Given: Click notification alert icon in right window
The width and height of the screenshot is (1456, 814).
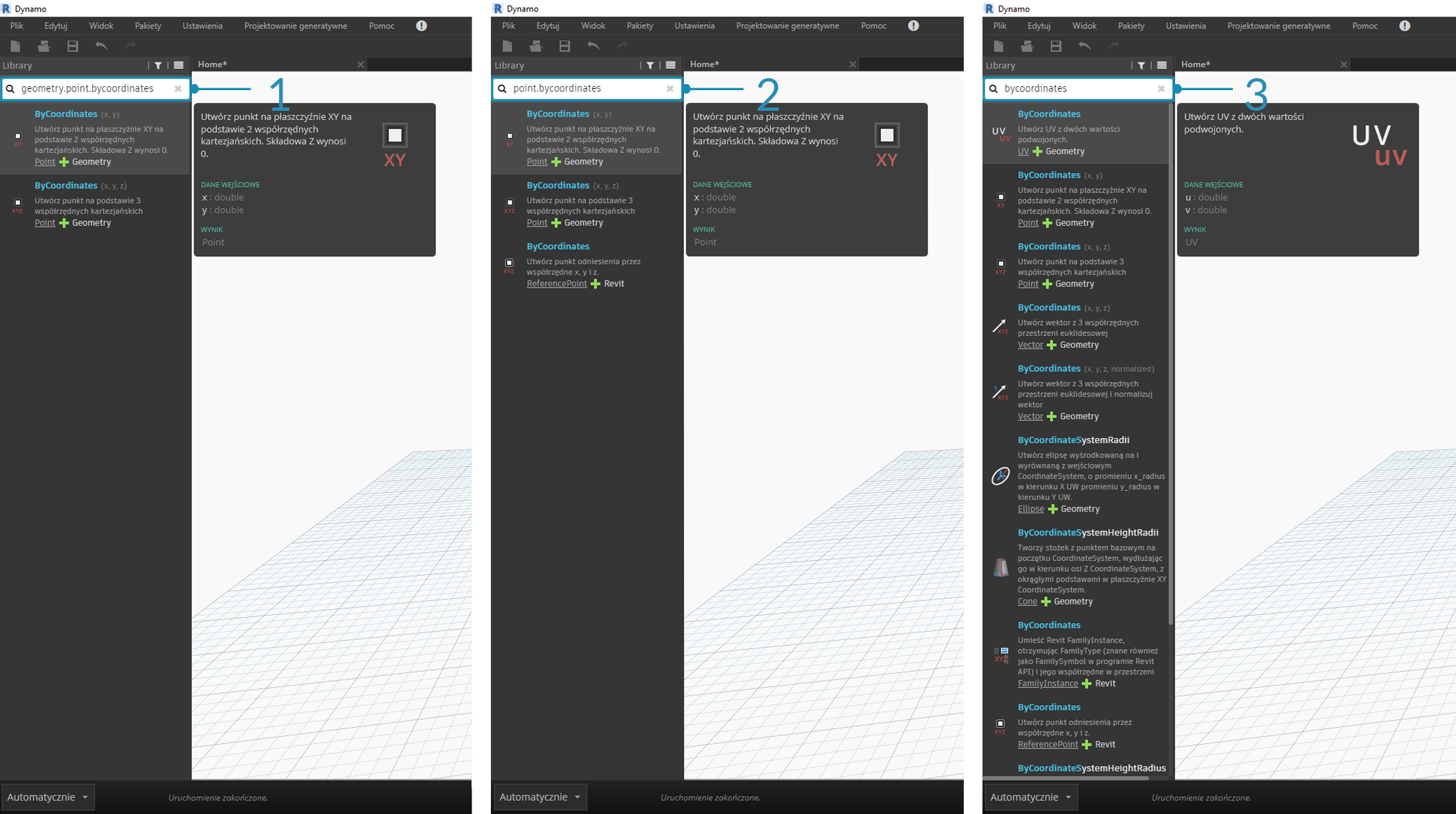Looking at the screenshot, I should tap(1405, 25).
